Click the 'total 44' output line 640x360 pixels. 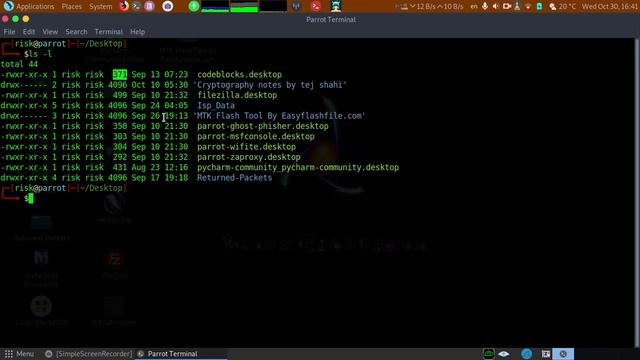tap(19, 64)
